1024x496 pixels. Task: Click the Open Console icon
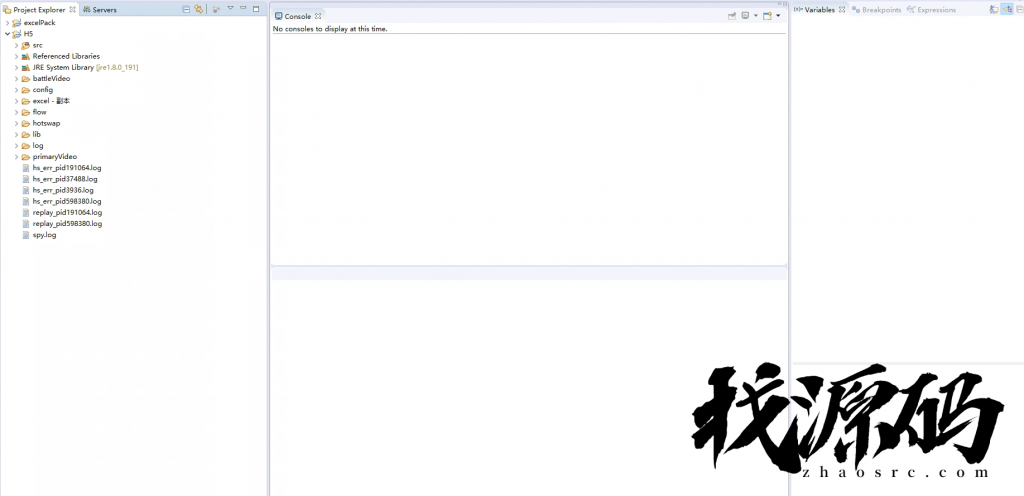767,16
